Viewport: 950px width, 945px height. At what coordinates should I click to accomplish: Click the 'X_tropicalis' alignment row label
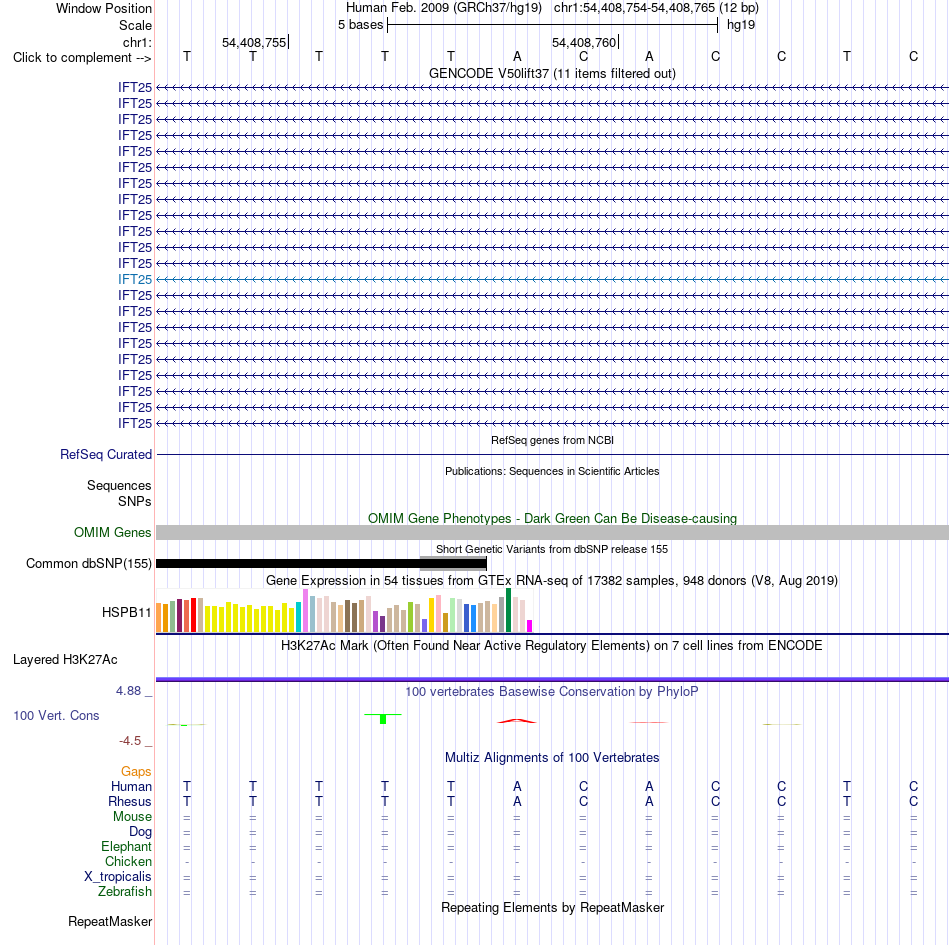click(118, 877)
